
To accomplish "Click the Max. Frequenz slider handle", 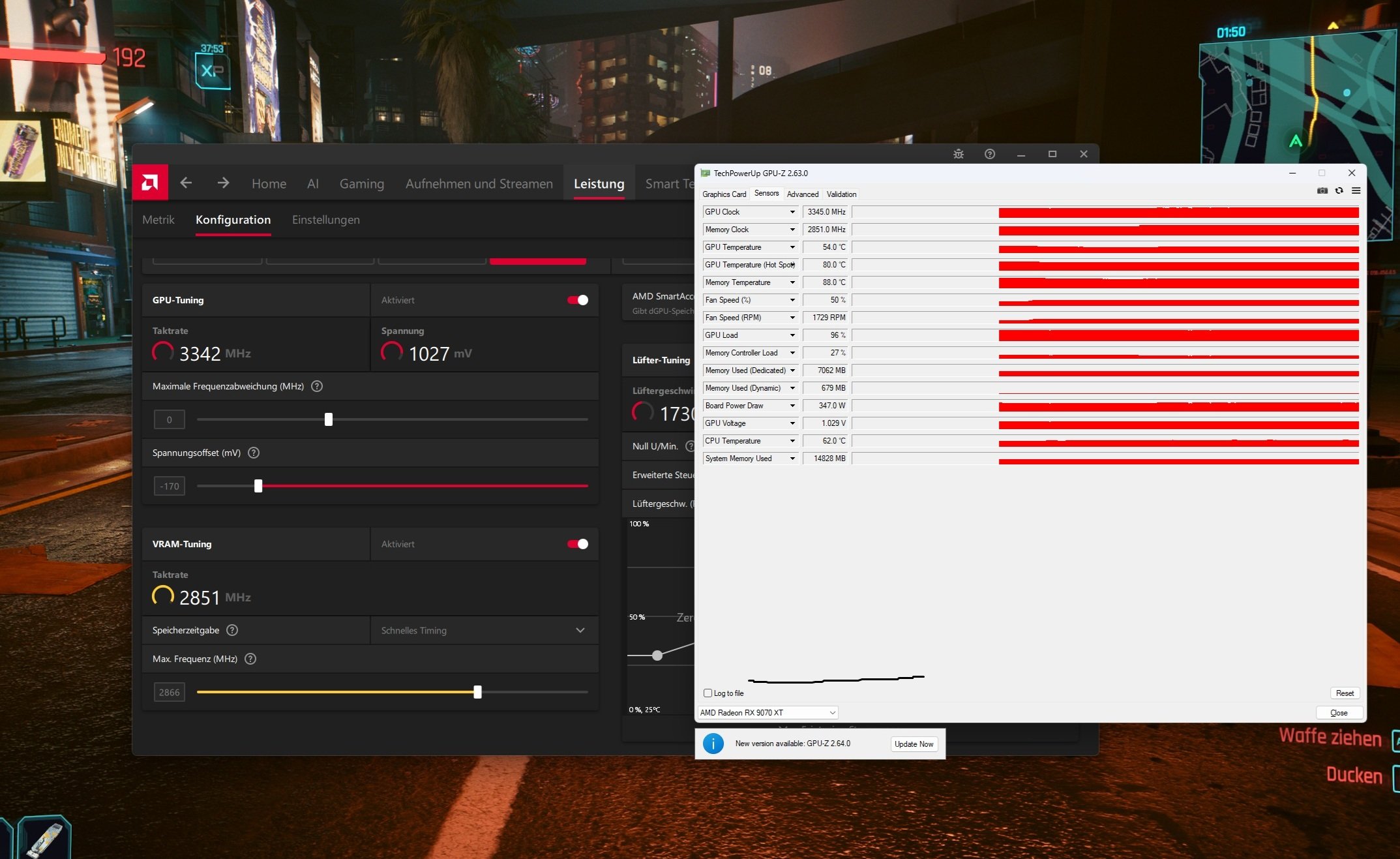I will click(477, 692).
